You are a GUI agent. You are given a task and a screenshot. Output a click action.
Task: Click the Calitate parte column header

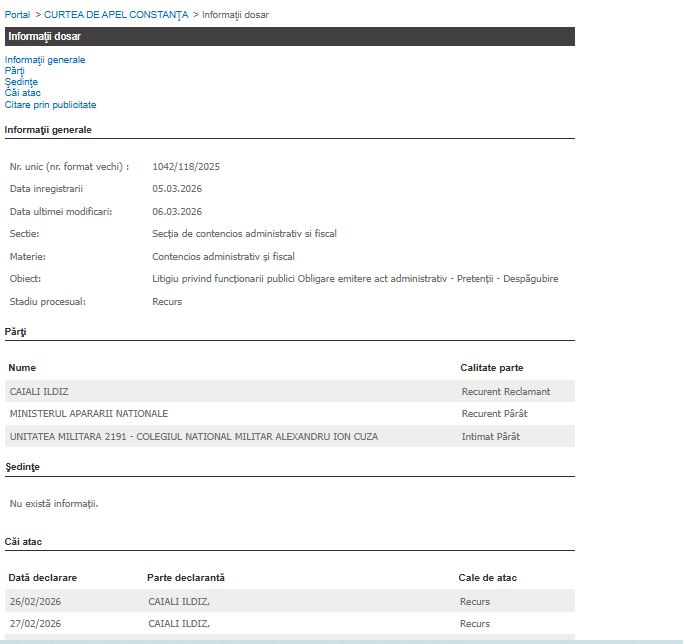[x=491, y=368]
